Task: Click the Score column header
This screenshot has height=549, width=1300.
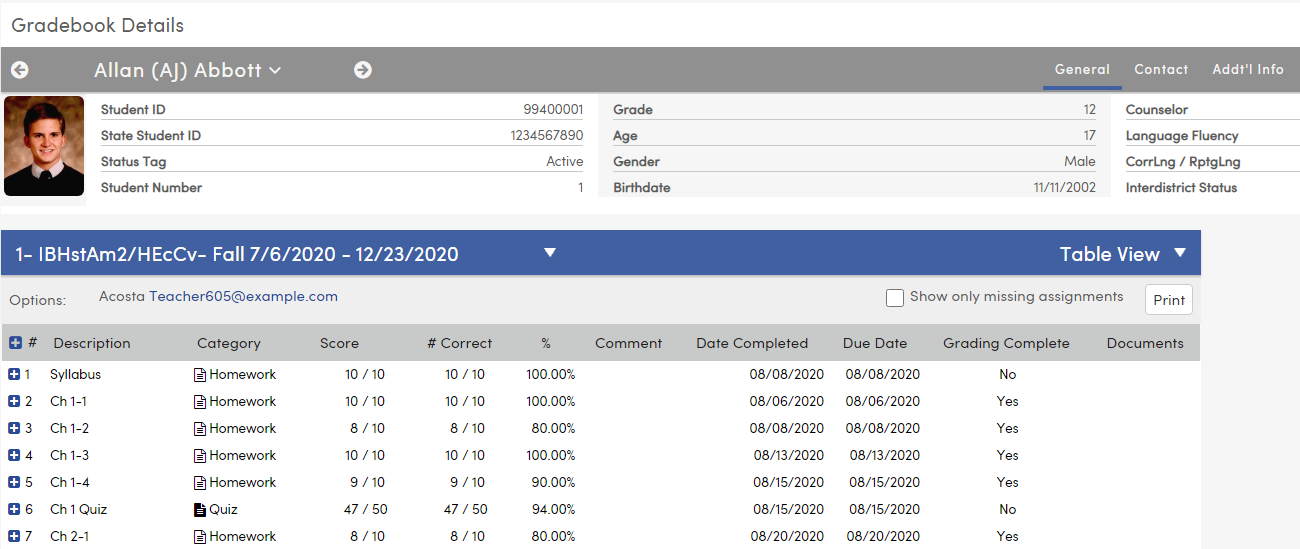Action: click(x=339, y=343)
